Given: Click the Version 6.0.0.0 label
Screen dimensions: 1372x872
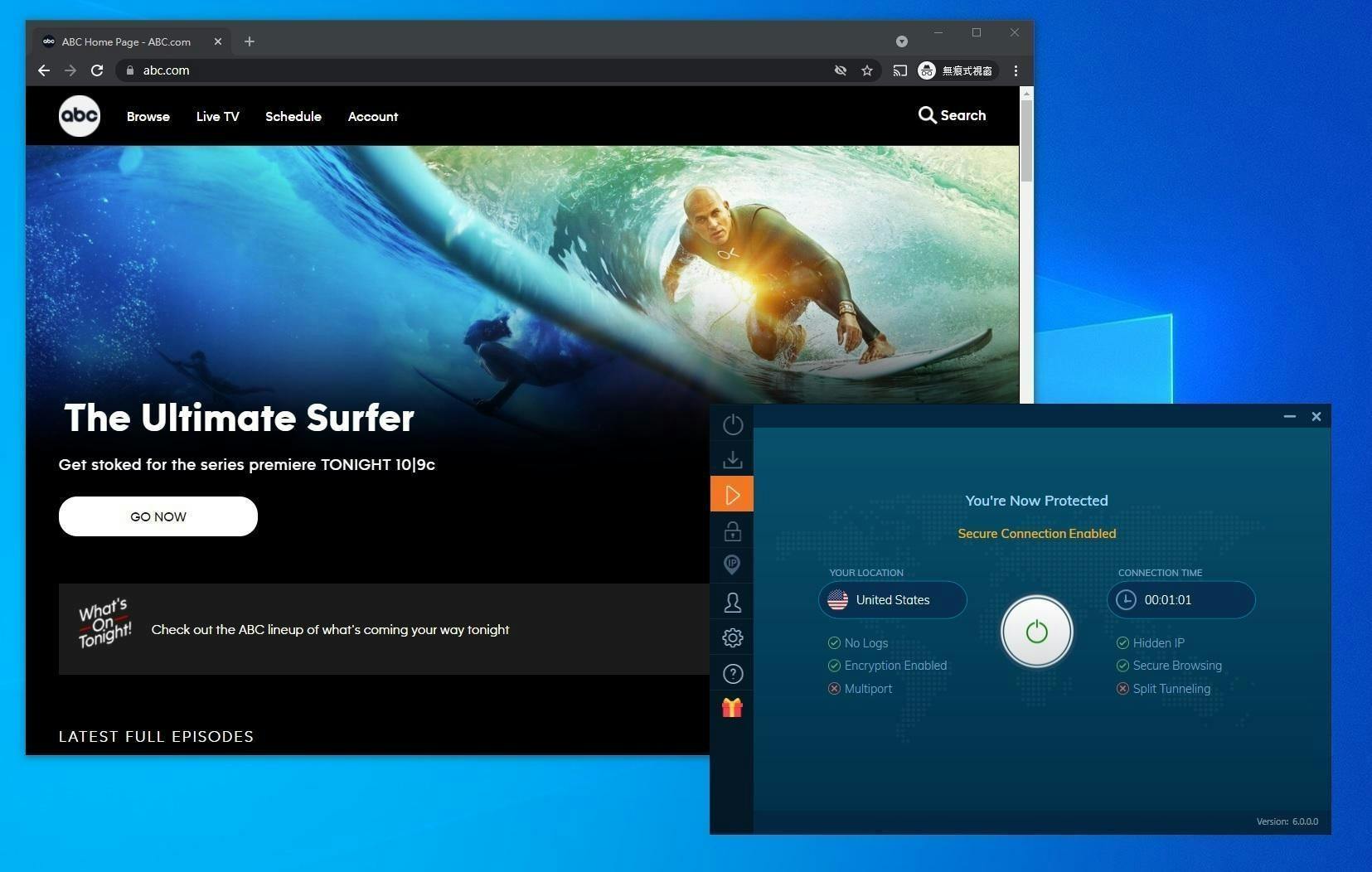Looking at the screenshot, I should tap(1287, 821).
